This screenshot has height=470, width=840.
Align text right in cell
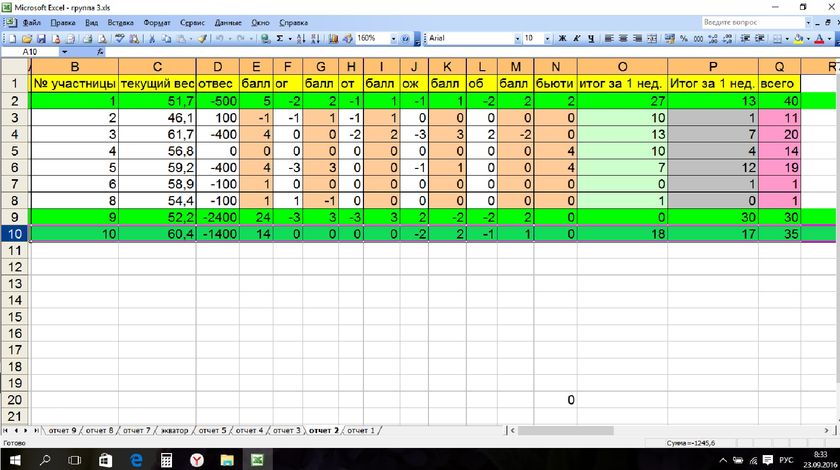pyautogui.click(x=638, y=39)
